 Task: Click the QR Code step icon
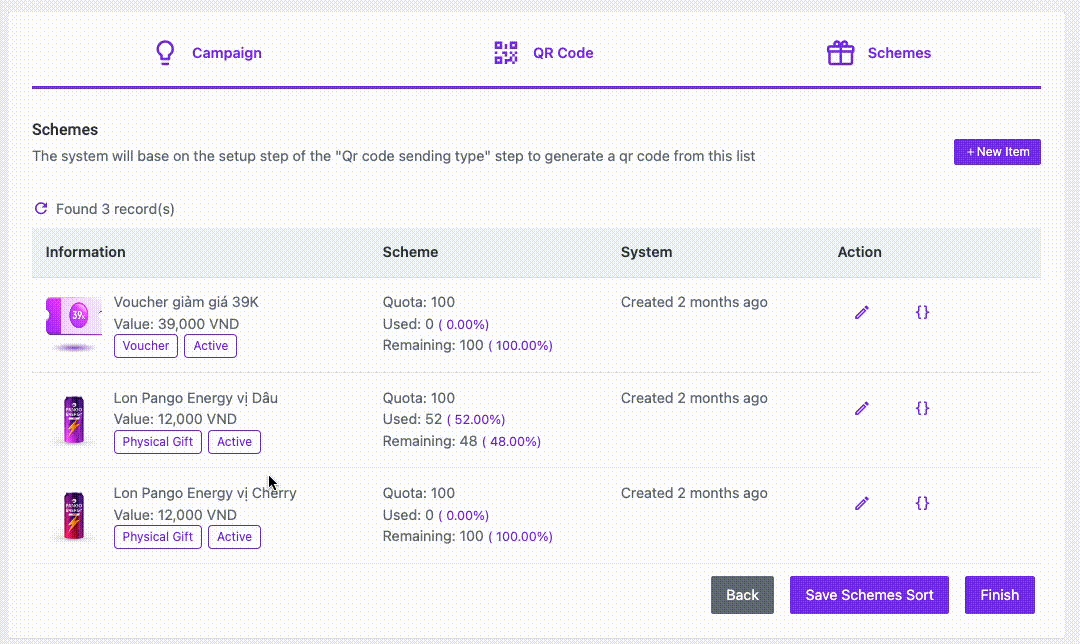point(506,53)
